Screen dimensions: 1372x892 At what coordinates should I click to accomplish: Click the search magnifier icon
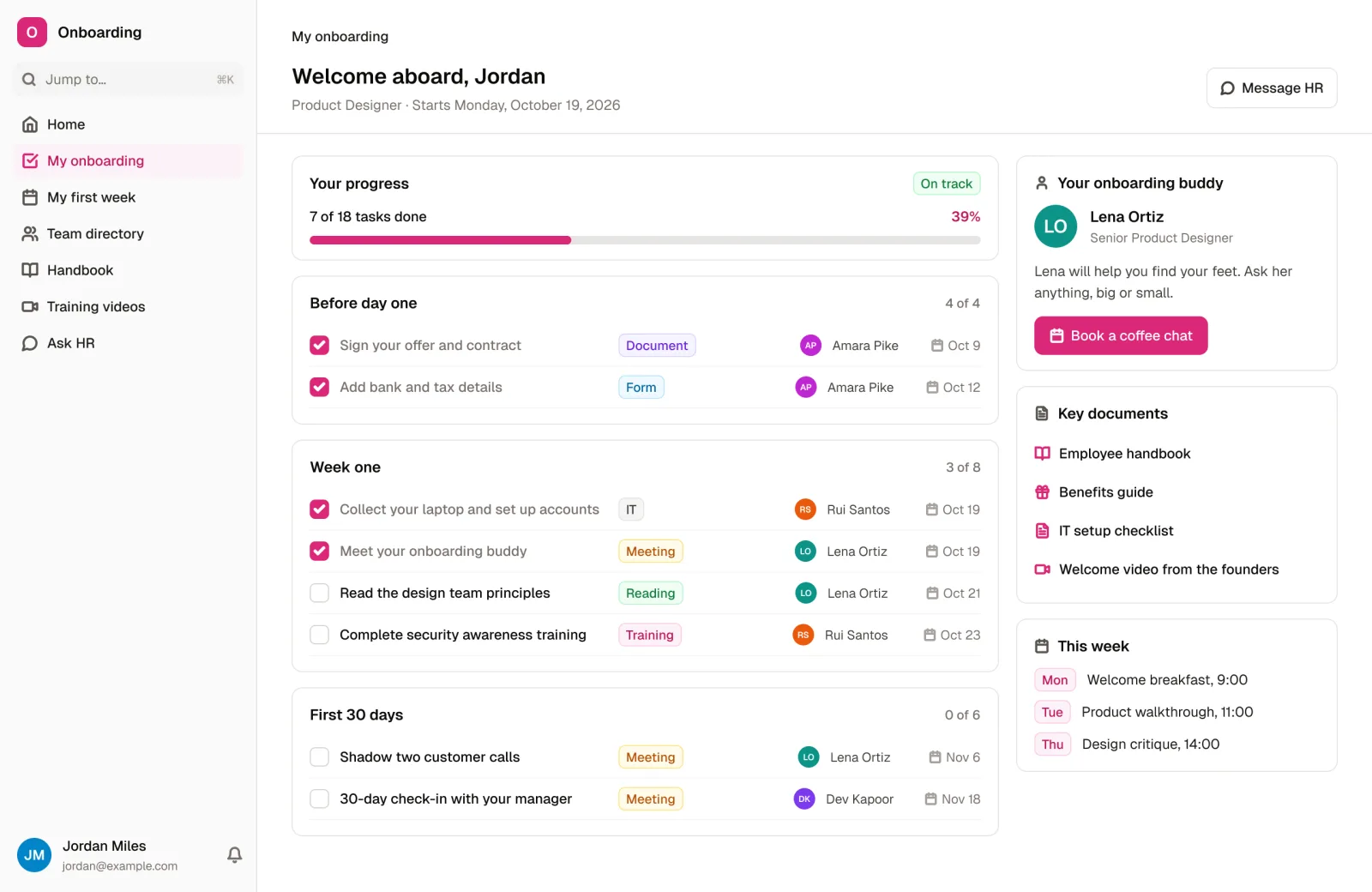[29, 80]
